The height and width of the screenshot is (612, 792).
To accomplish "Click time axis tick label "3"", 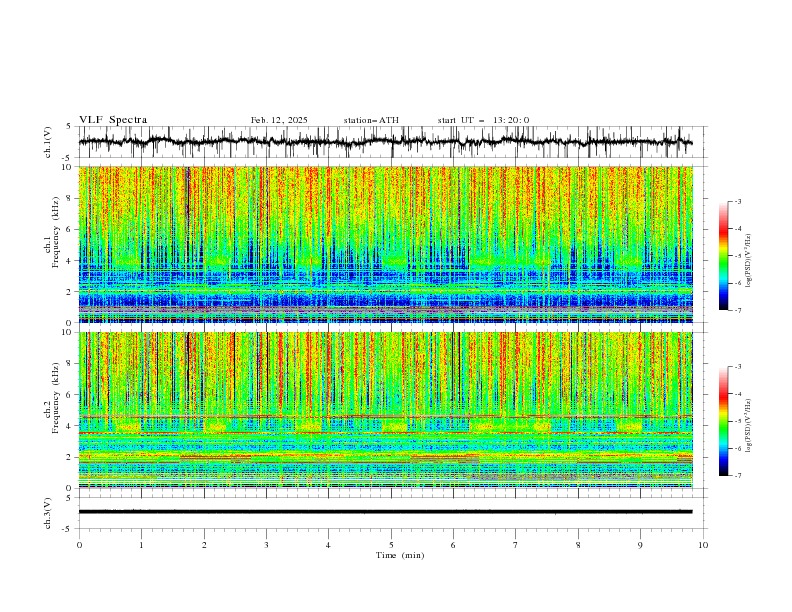I will [x=266, y=545].
